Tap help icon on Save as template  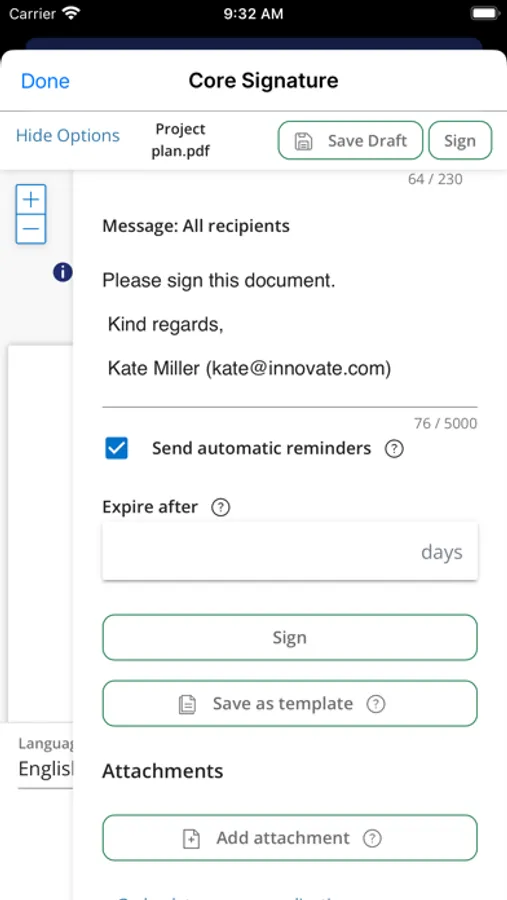tap(376, 704)
